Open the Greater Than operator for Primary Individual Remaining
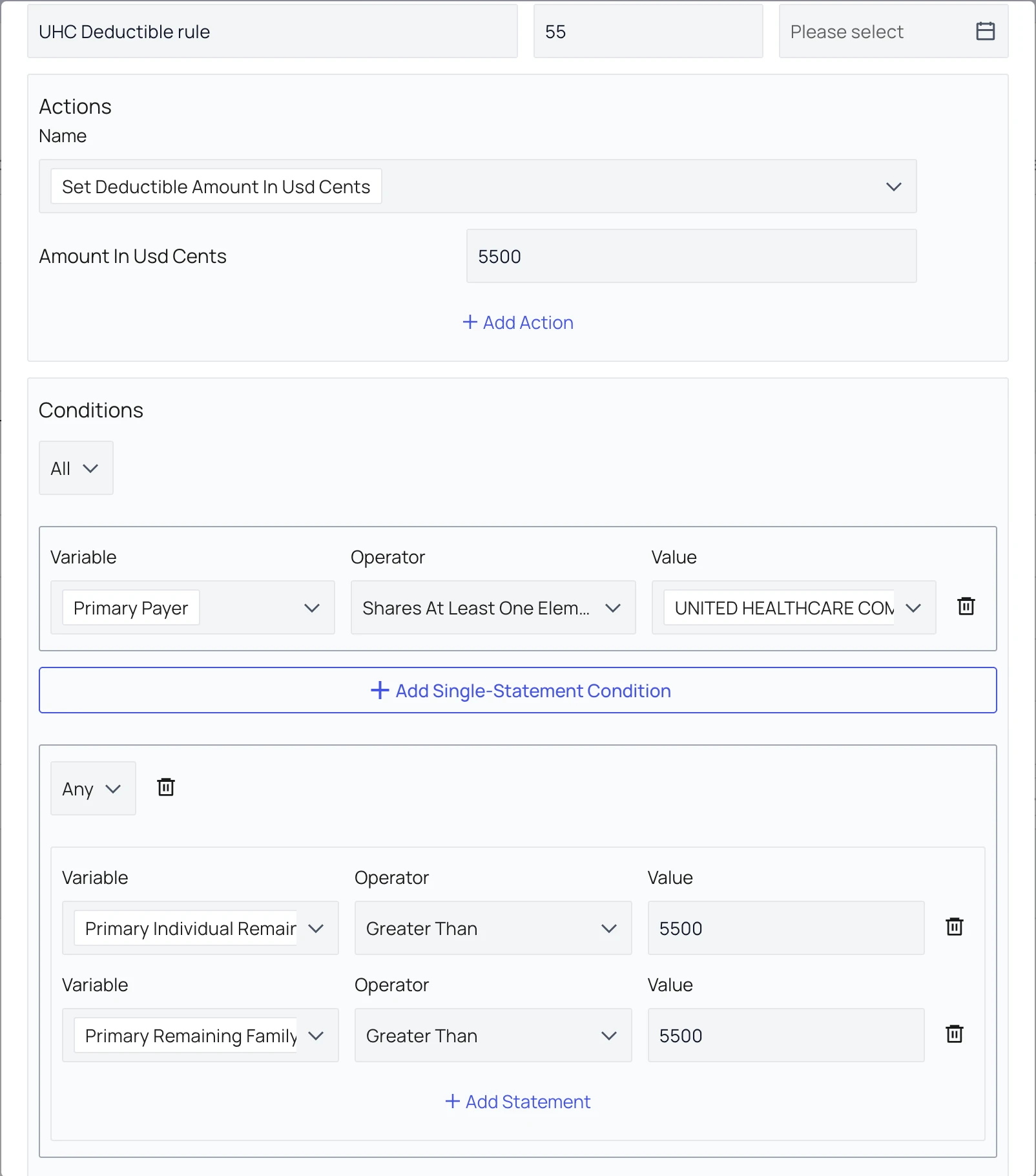Image resolution: width=1036 pixels, height=1176 pixels. 493,928
